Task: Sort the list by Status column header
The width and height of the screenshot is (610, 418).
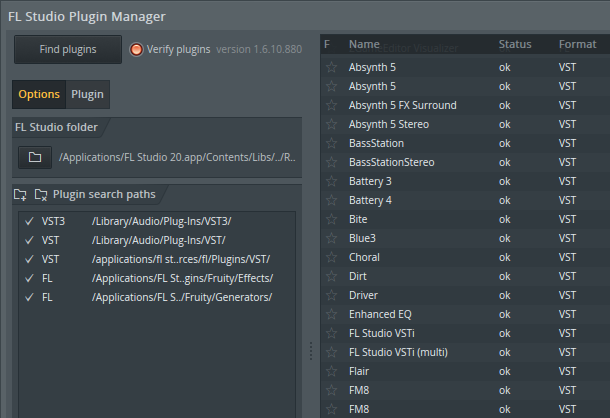Action: [516, 45]
